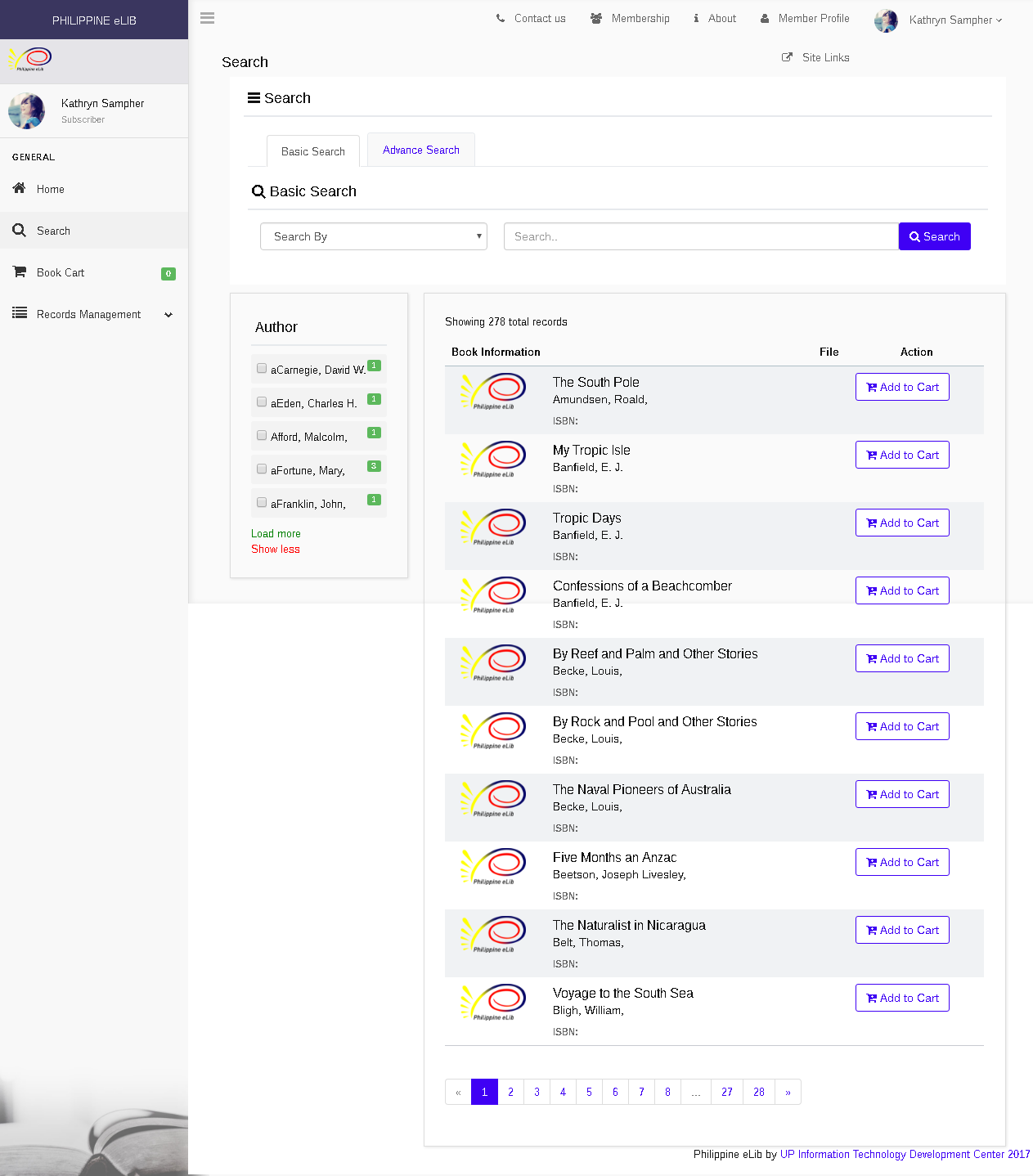1033x1176 pixels.
Task: Go to page 28 of results
Action: [x=759, y=1093]
